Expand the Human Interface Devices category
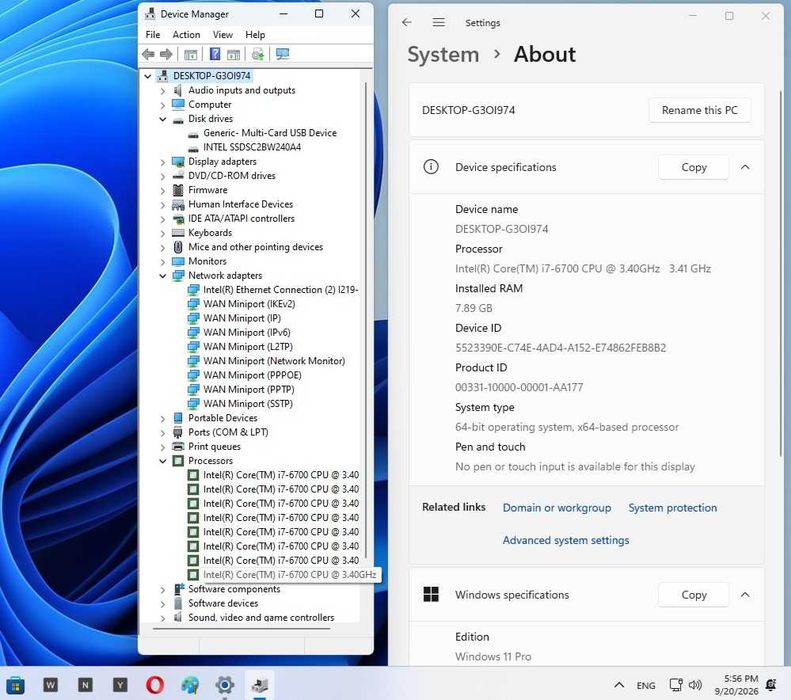The width and height of the screenshot is (791, 700). (x=162, y=205)
